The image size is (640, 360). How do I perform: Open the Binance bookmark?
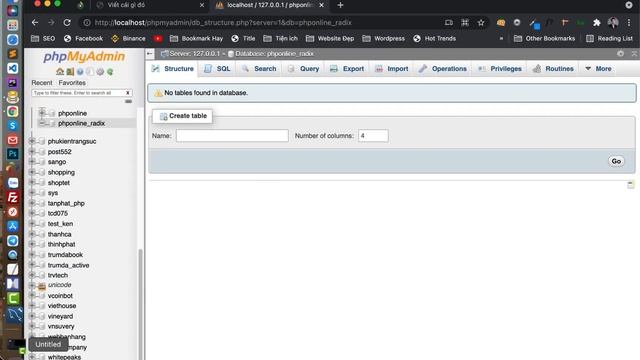128,38
